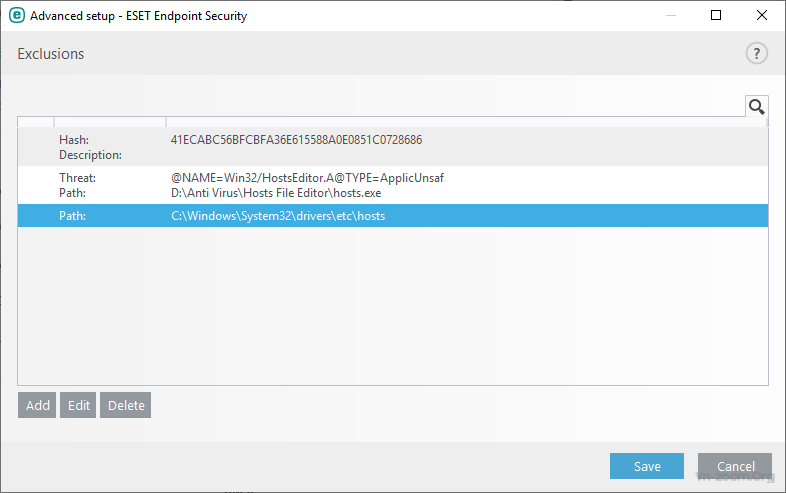Click the Exclusions heading text
The height and width of the screenshot is (493, 786).
pyautogui.click(x=51, y=54)
